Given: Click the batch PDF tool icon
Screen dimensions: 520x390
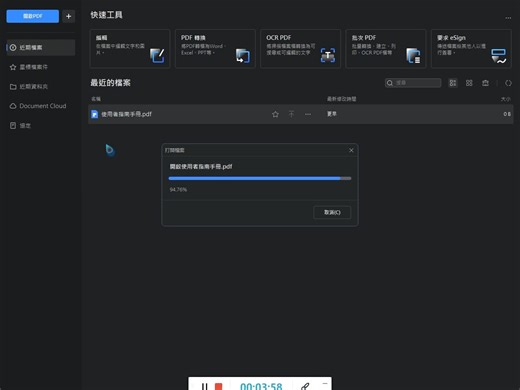Looking at the screenshot, I should point(413,55).
